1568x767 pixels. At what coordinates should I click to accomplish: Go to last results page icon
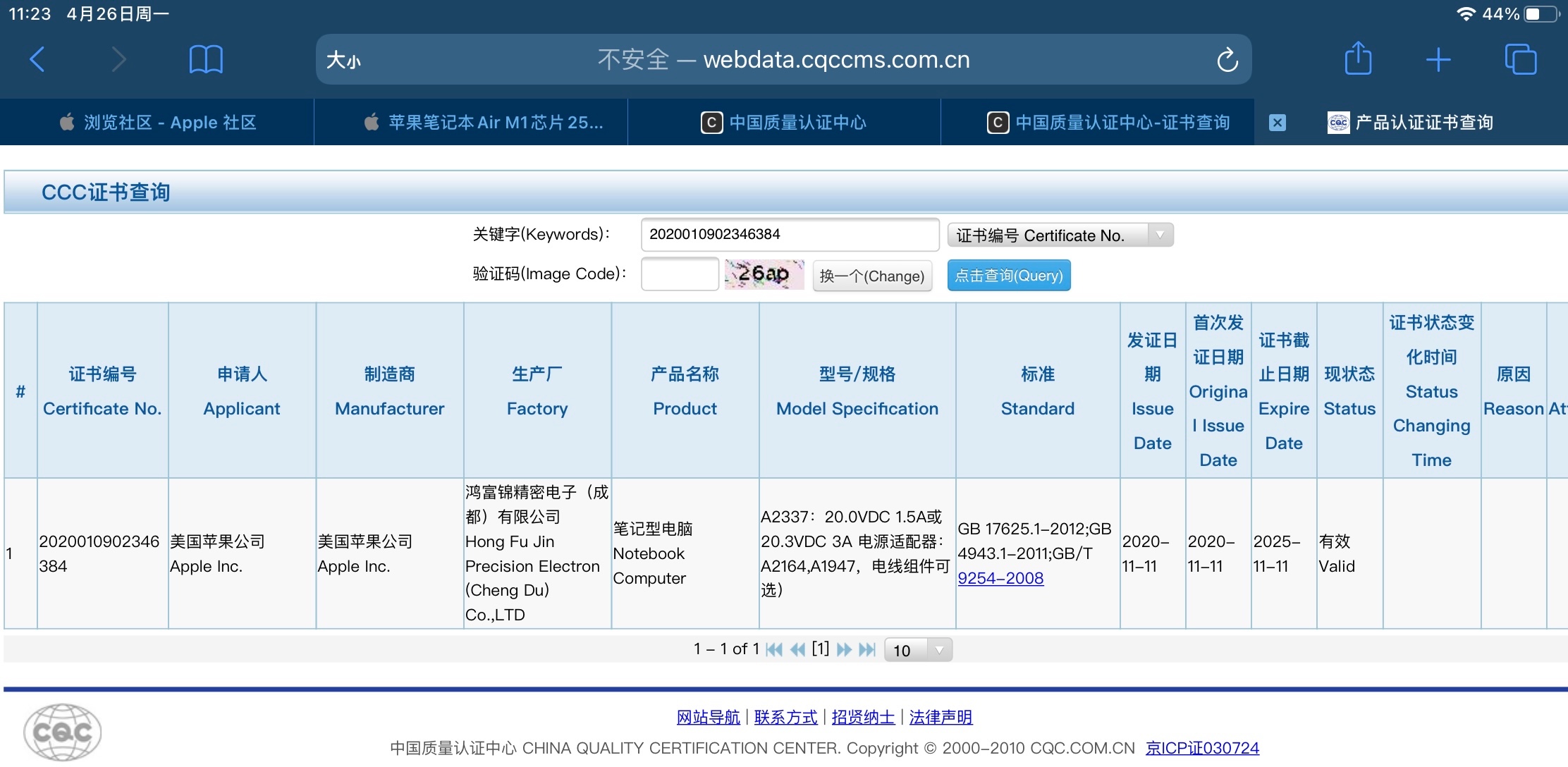coord(868,649)
